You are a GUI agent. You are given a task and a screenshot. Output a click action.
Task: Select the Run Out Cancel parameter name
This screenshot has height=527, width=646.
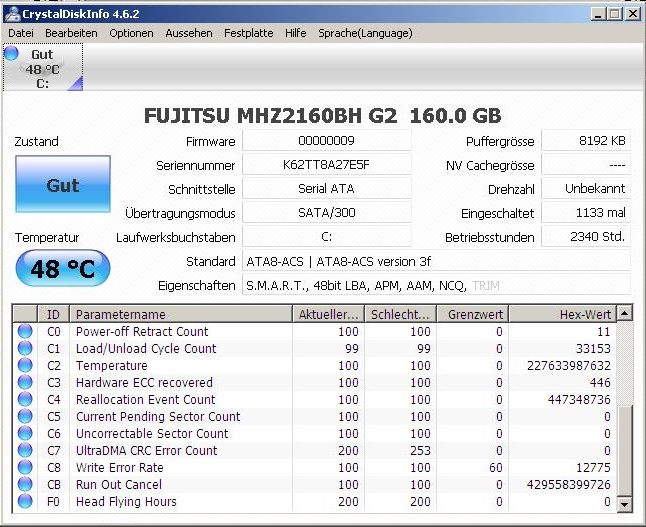[119, 484]
